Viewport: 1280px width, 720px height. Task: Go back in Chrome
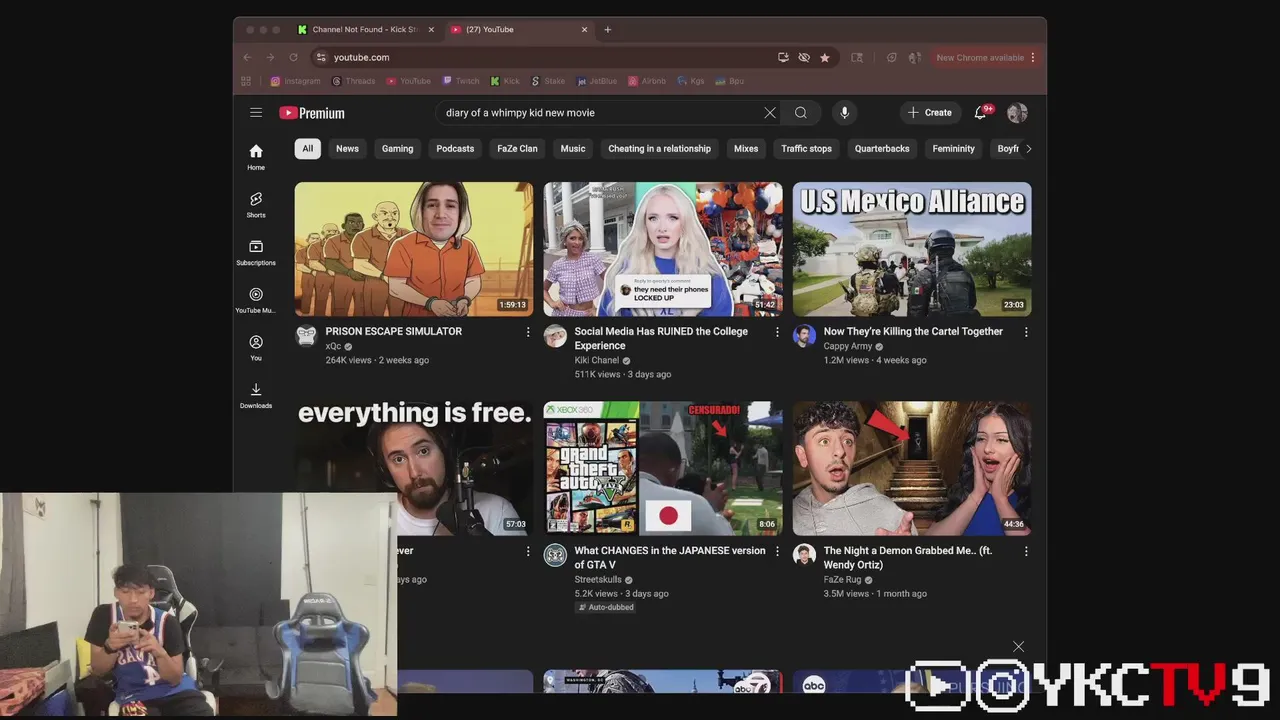(247, 58)
